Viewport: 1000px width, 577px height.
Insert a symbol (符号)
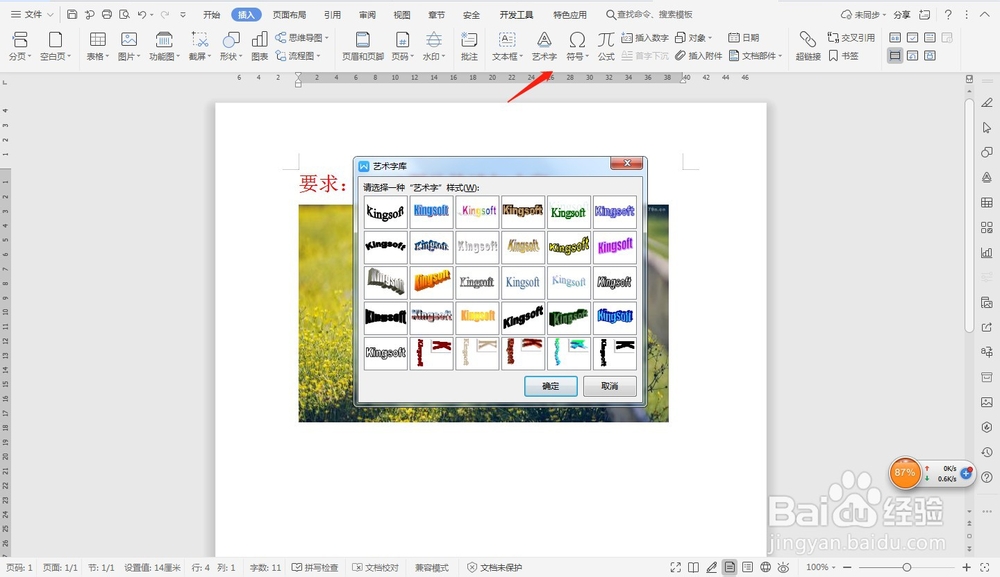[x=577, y=46]
